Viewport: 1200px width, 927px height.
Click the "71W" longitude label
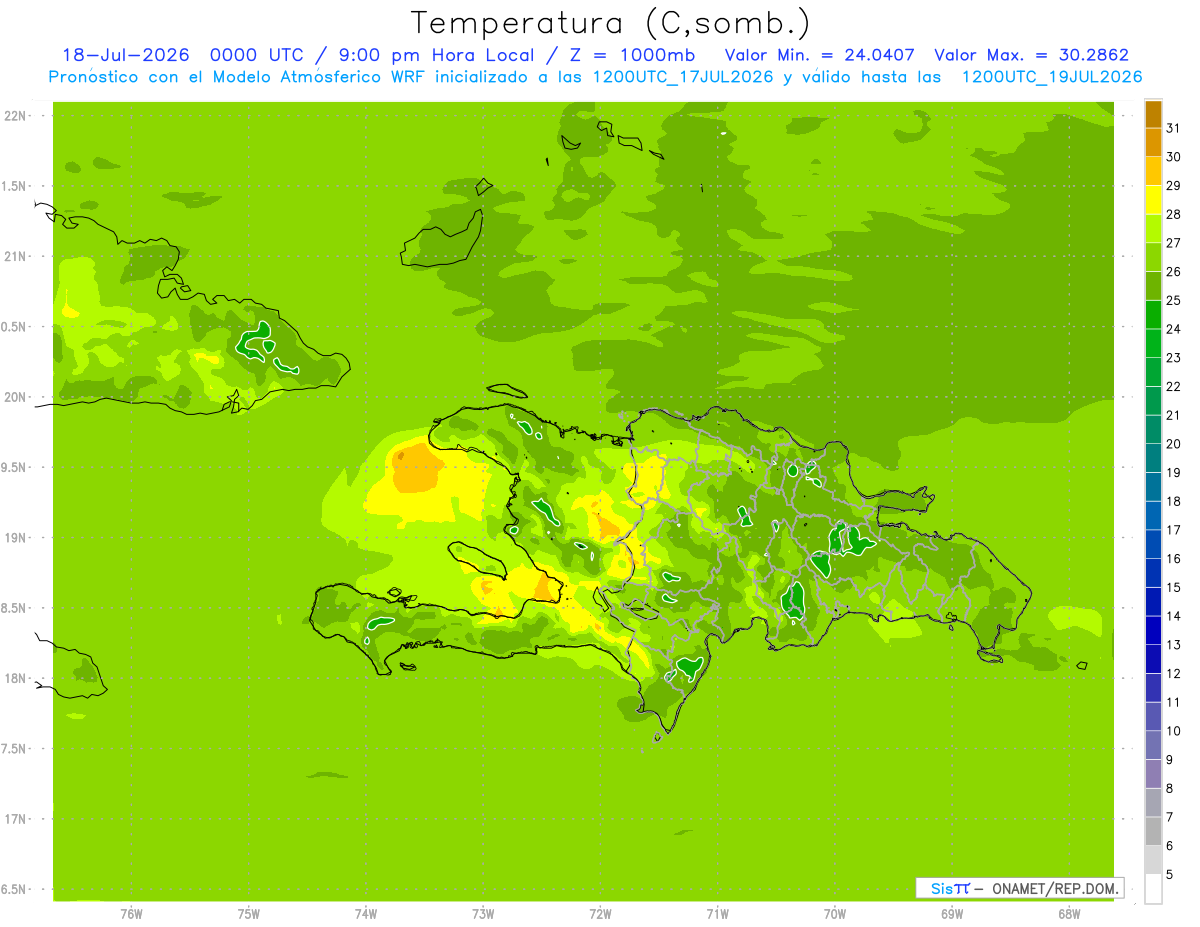coord(717,913)
